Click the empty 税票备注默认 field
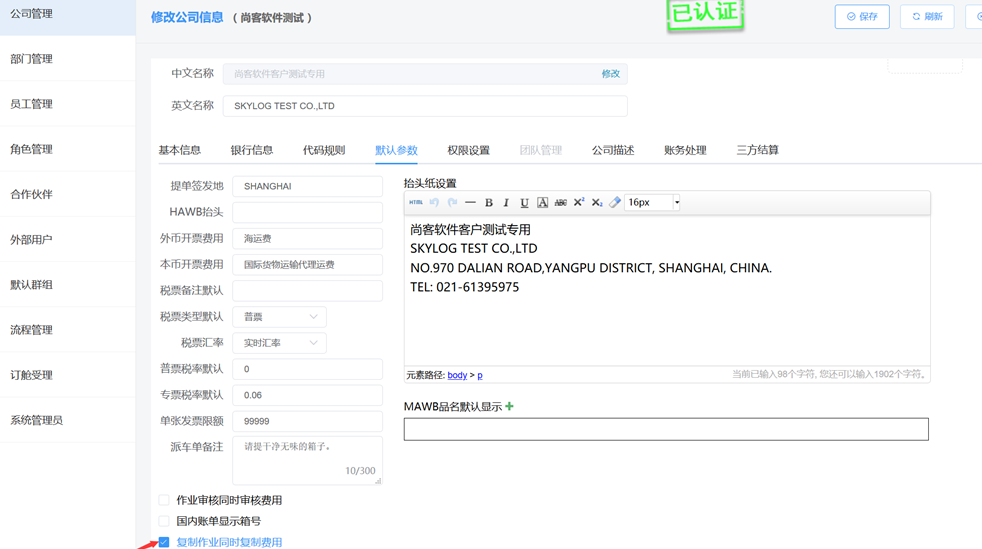 coord(308,290)
